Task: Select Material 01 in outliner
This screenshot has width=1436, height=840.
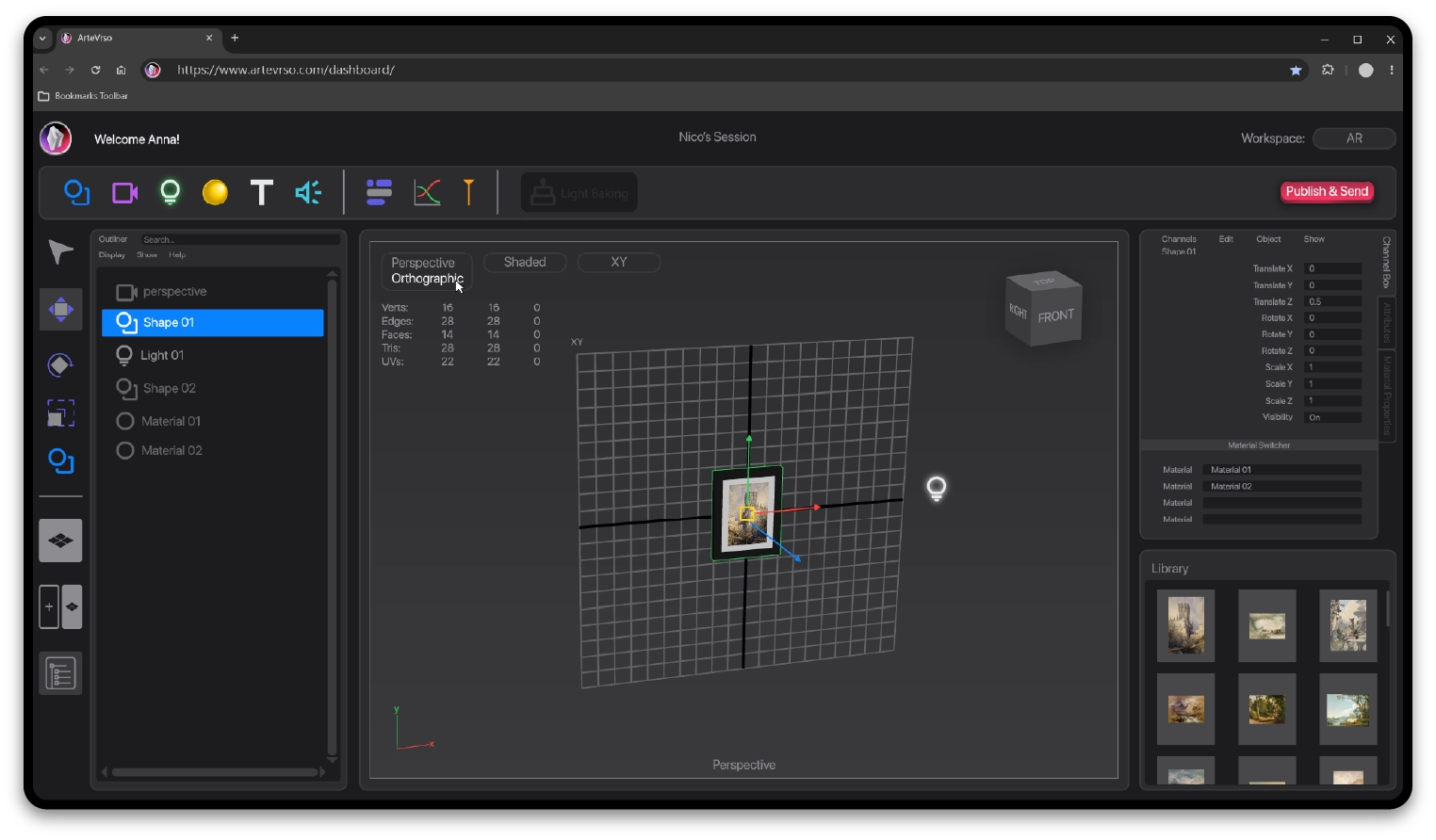Action: [213, 421]
